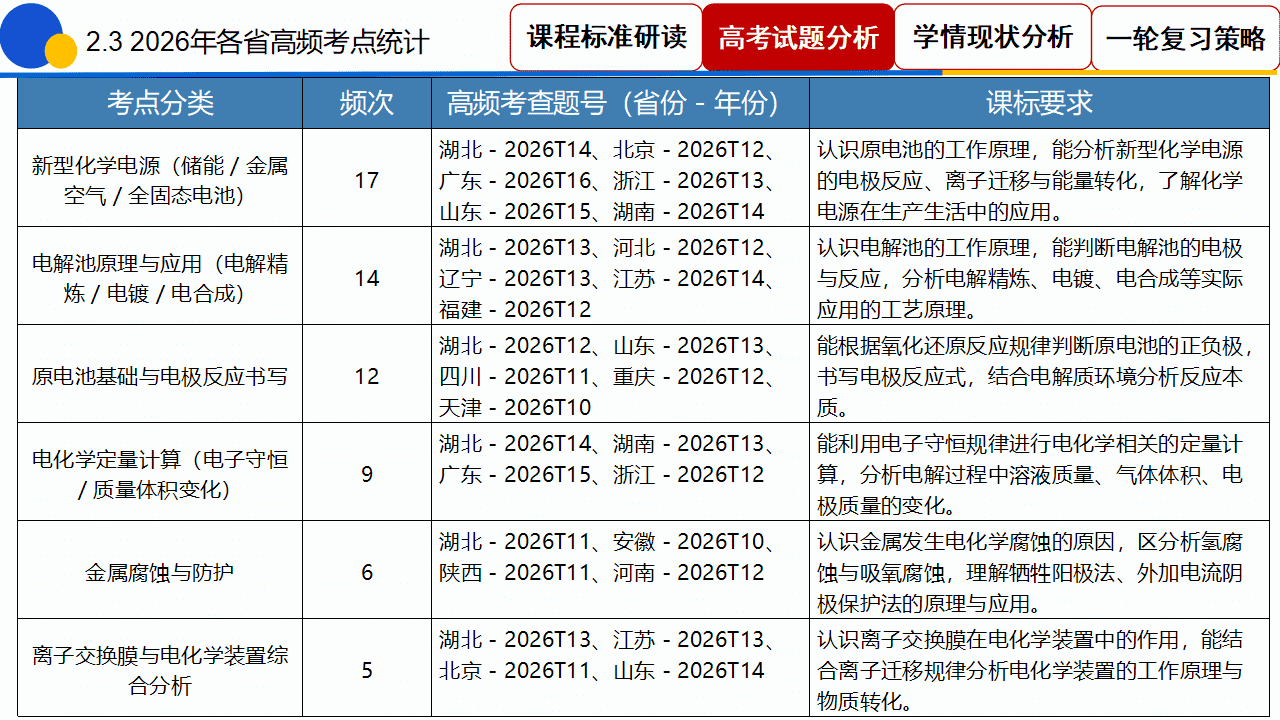Switch to the 学情现状分析 tab
Image resolution: width=1280 pixels, height=720 pixels.
pyautogui.click(x=992, y=38)
